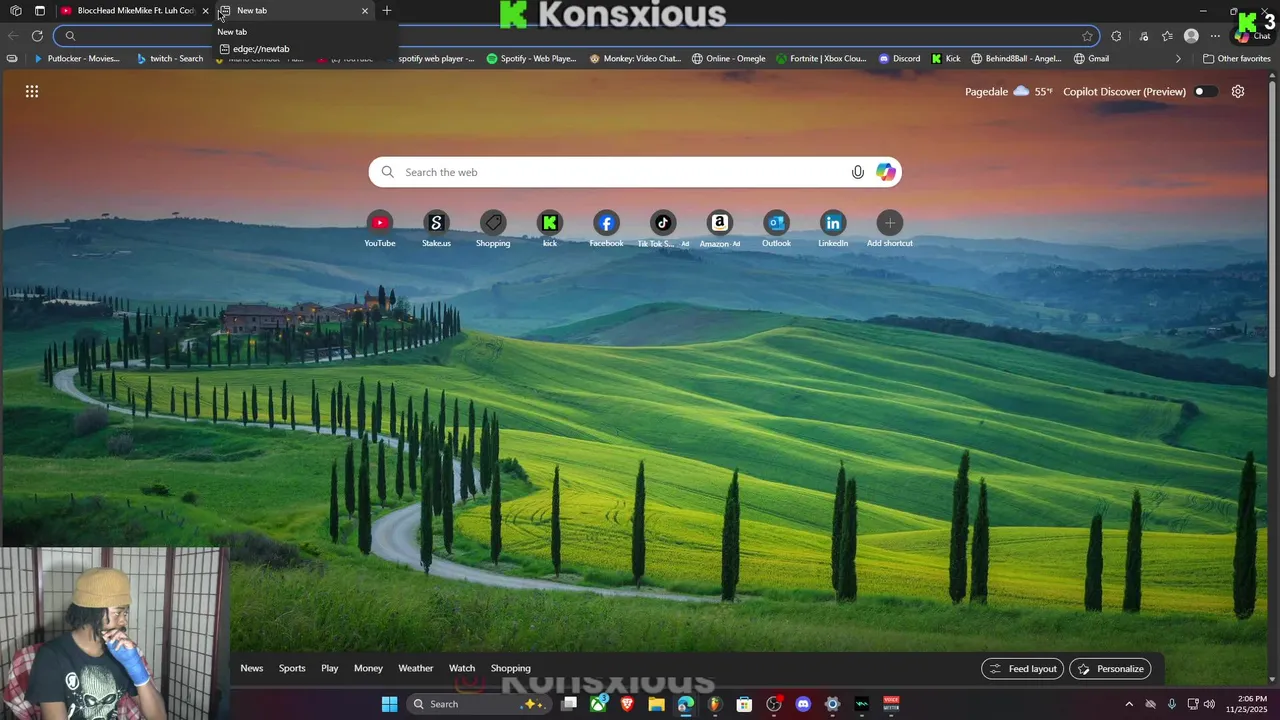Image resolution: width=1280 pixels, height=720 pixels.
Task: Open the TikTok shortcut tile
Action: (x=663, y=229)
